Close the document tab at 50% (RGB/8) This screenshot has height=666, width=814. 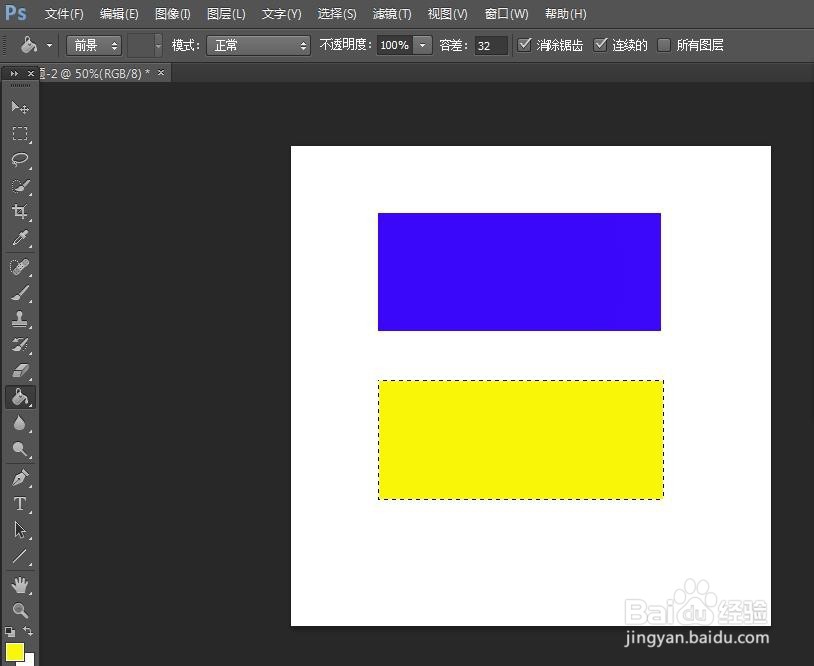click(161, 73)
